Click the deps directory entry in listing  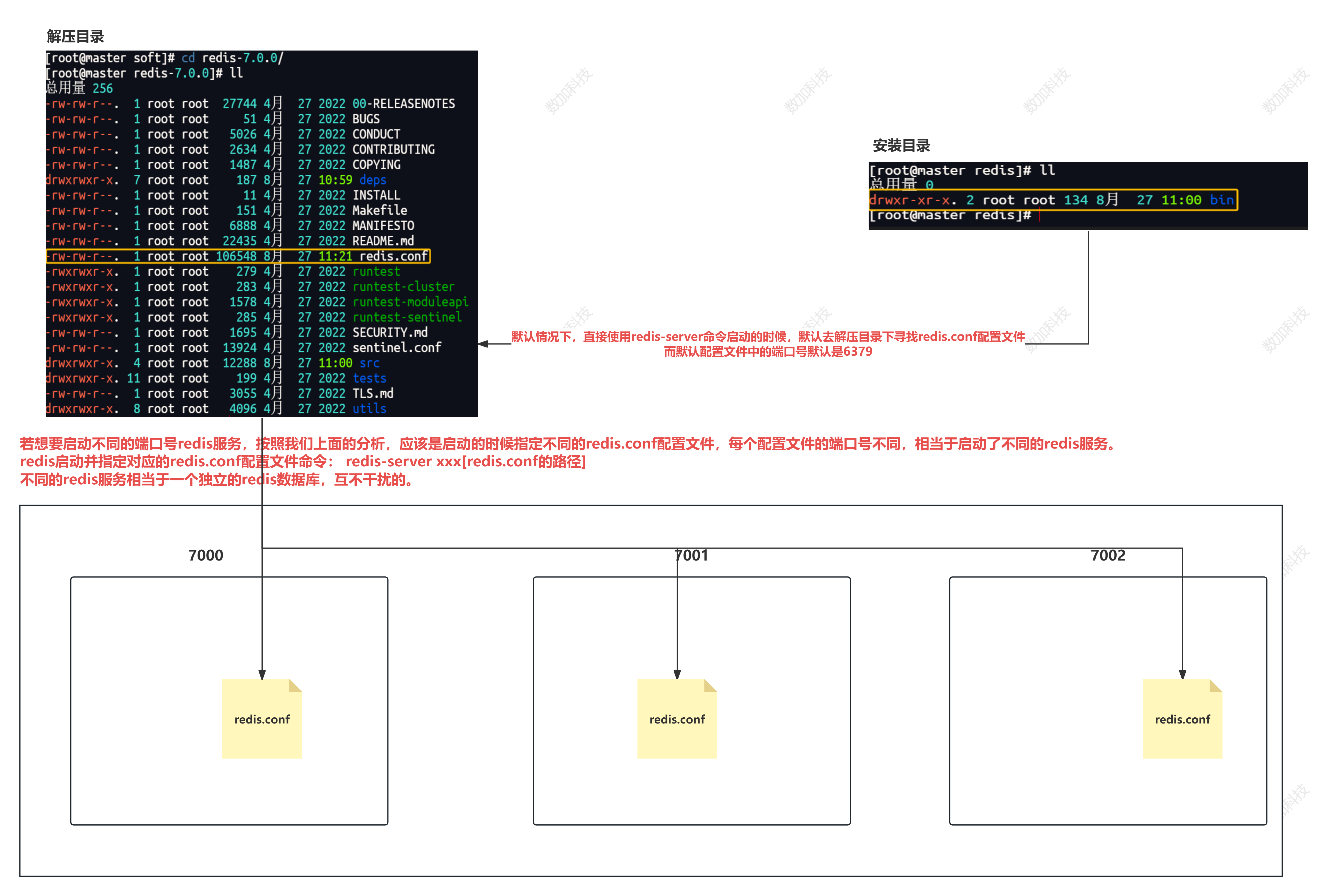point(373,180)
